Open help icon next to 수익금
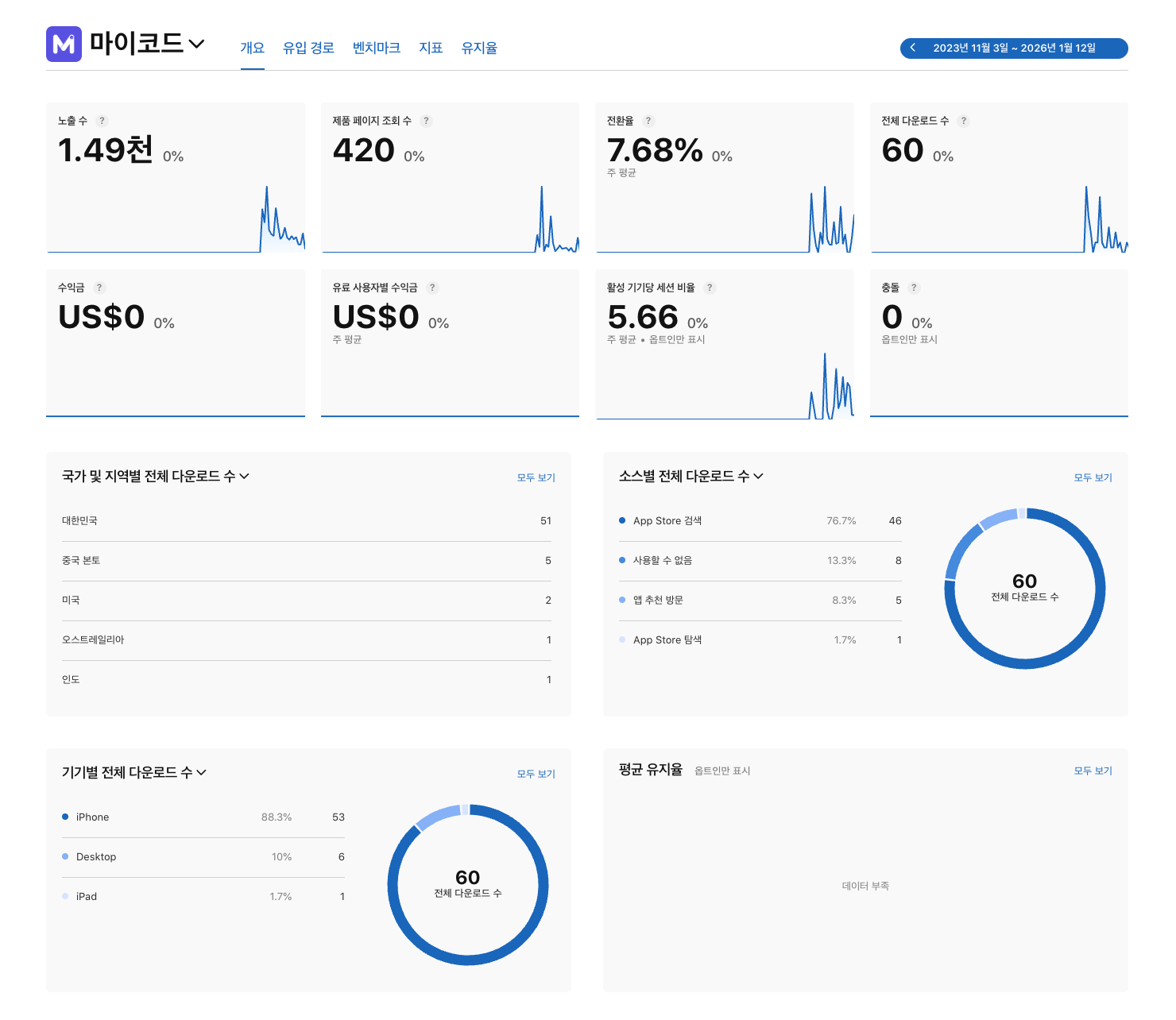The width and height of the screenshot is (1176, 1020). (99, 288)
